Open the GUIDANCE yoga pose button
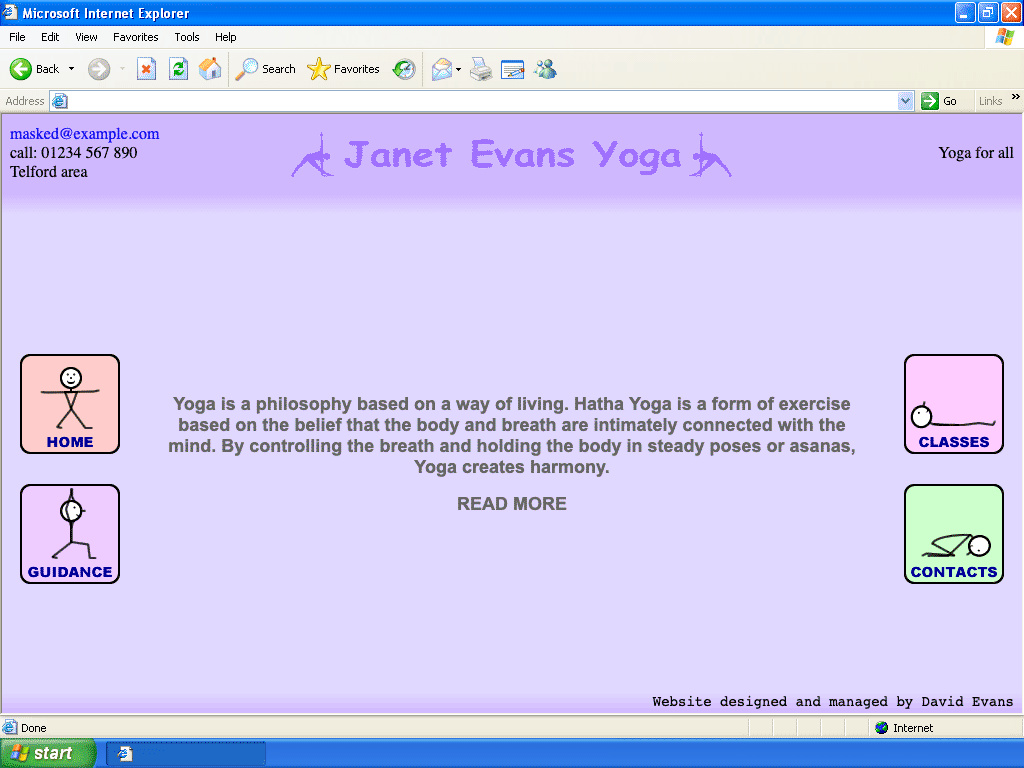1024x768 pixels. point(70,534)
